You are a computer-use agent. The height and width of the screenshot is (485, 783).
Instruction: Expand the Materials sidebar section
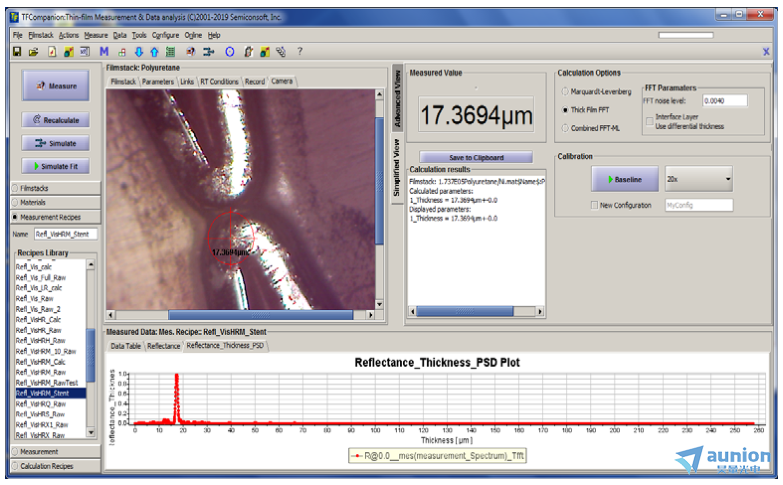(55, 203)
